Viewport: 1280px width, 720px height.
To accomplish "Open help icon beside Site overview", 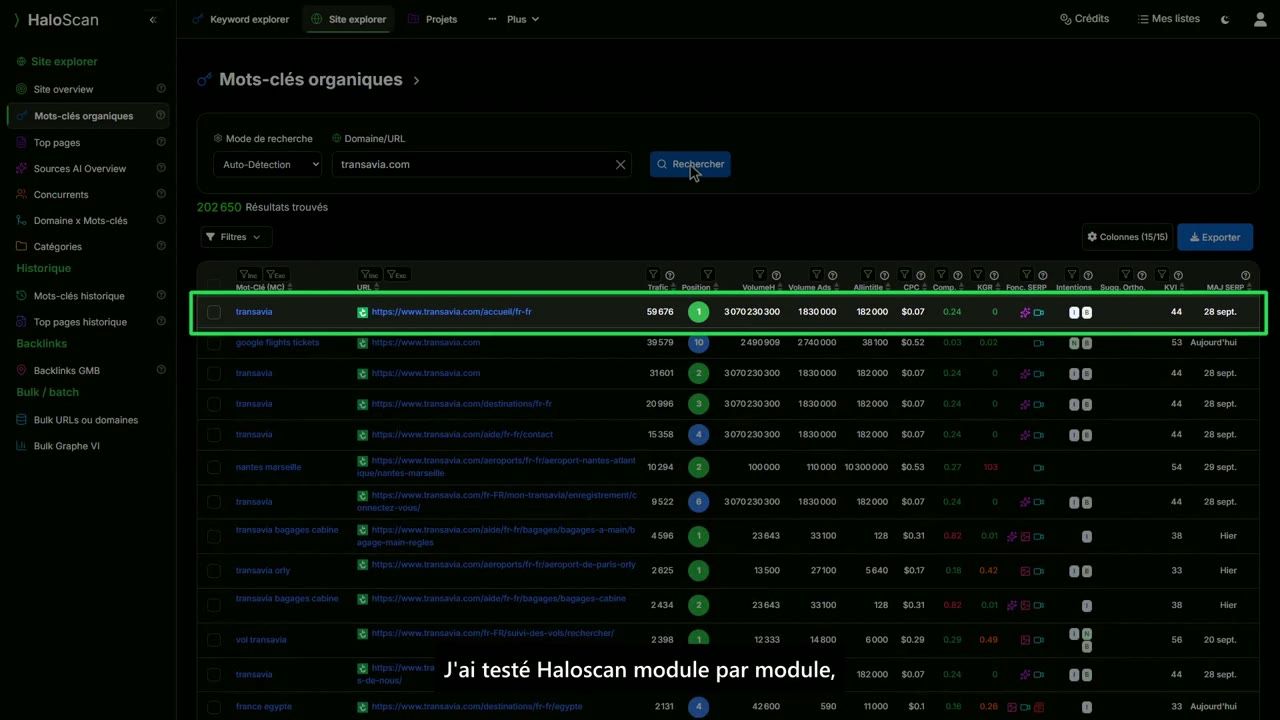I will click(161, 89).
